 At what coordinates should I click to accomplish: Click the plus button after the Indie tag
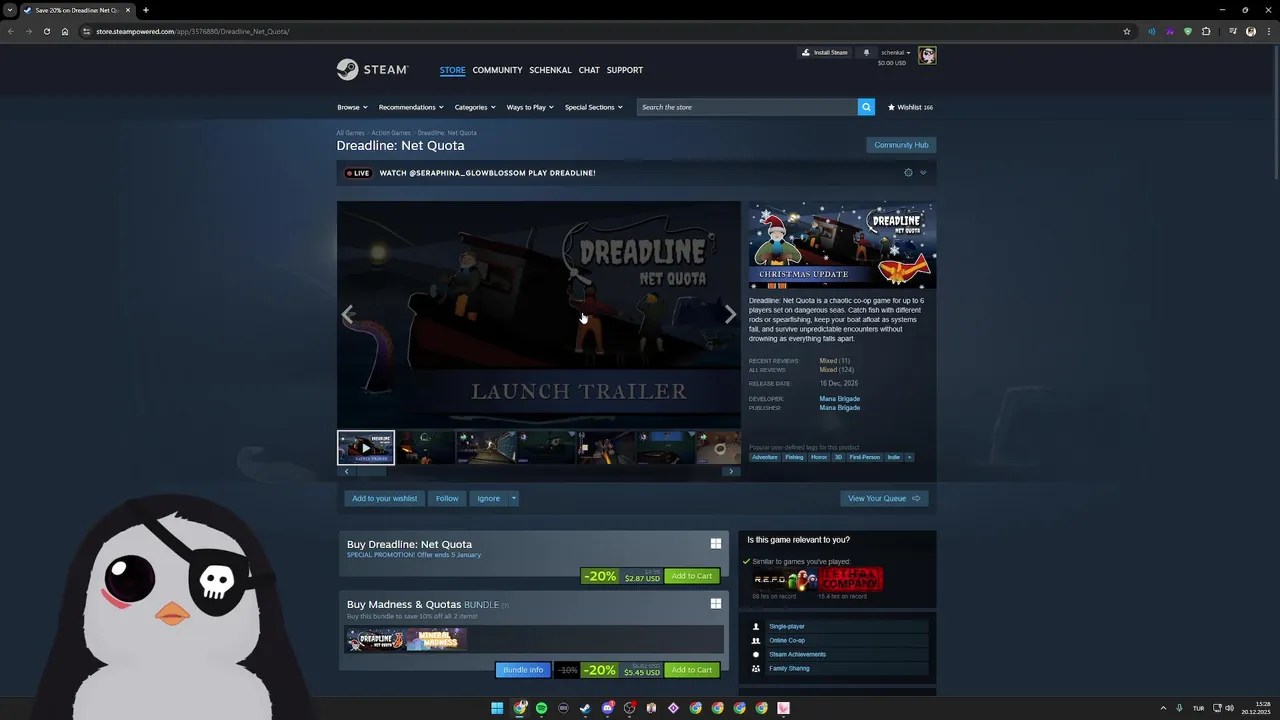[x=909, y=457]
